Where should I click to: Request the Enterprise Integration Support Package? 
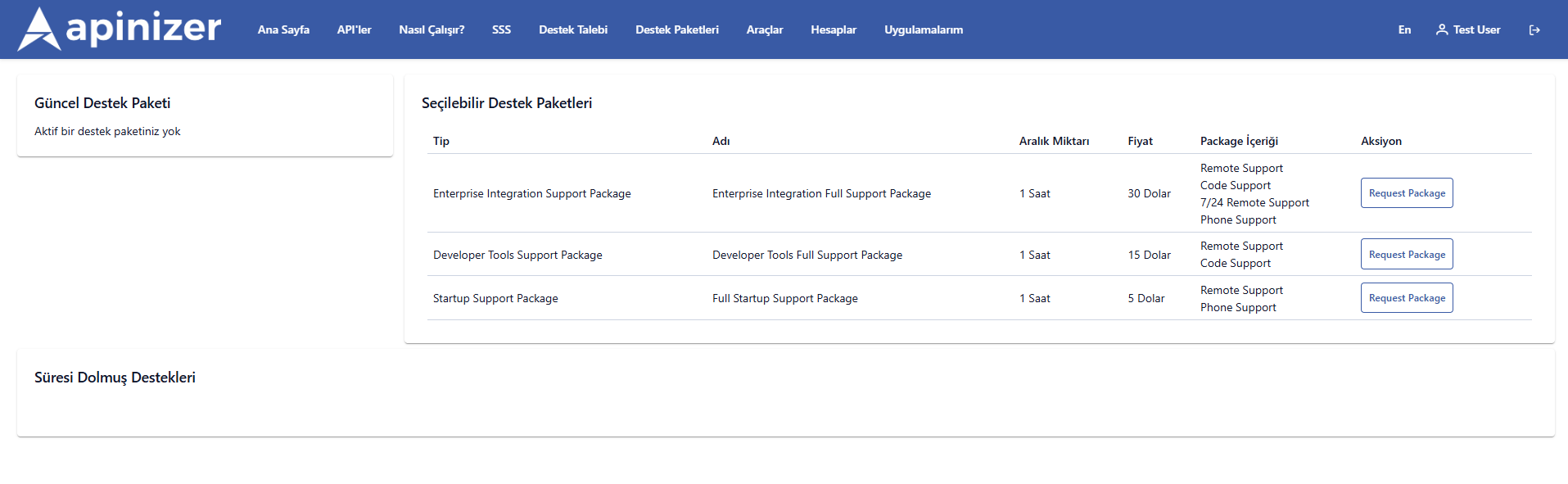(1407, 193)
